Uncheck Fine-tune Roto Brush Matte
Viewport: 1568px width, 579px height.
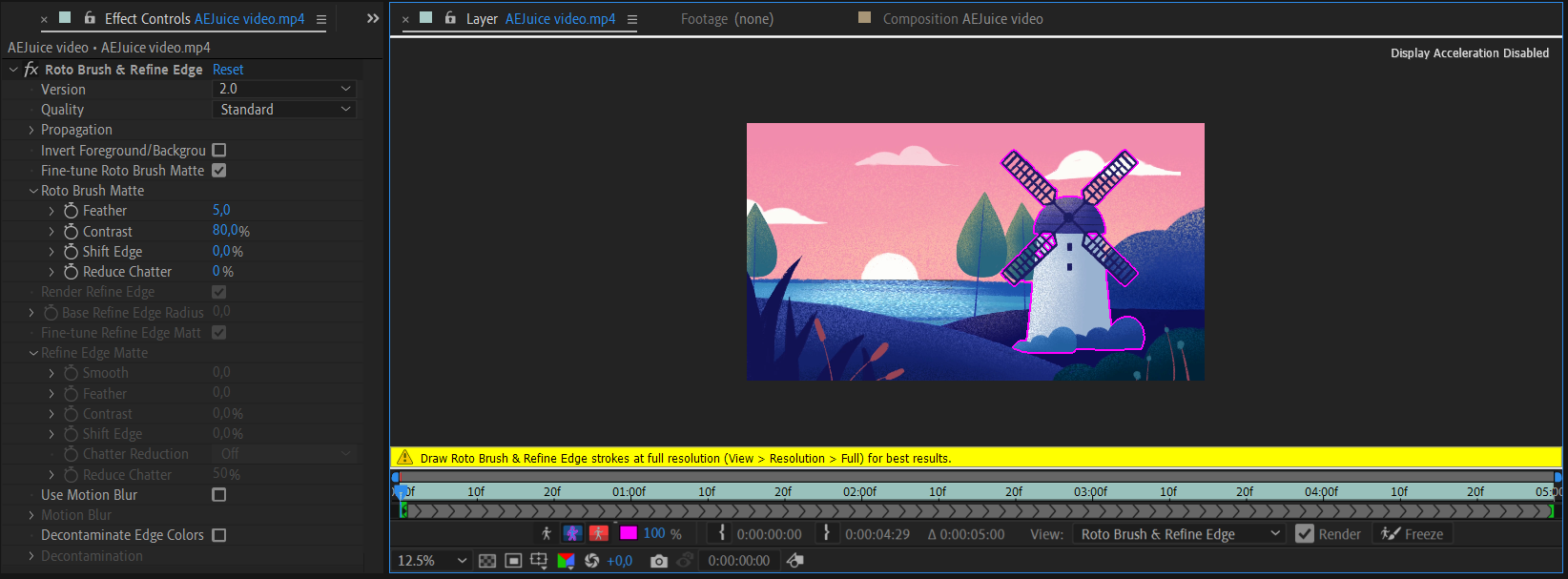pyautogui.click(x=219, y=170)
